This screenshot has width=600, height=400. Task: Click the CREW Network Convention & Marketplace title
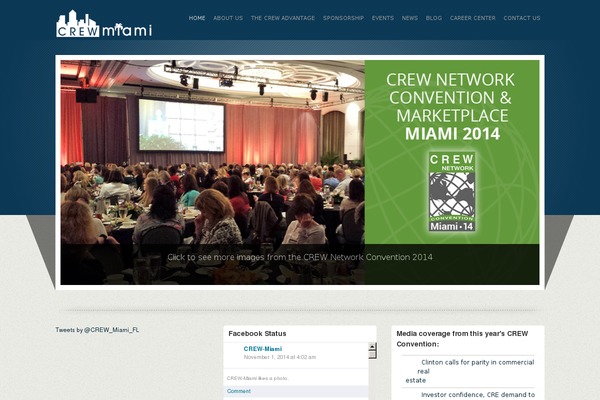tap(452, 107)
